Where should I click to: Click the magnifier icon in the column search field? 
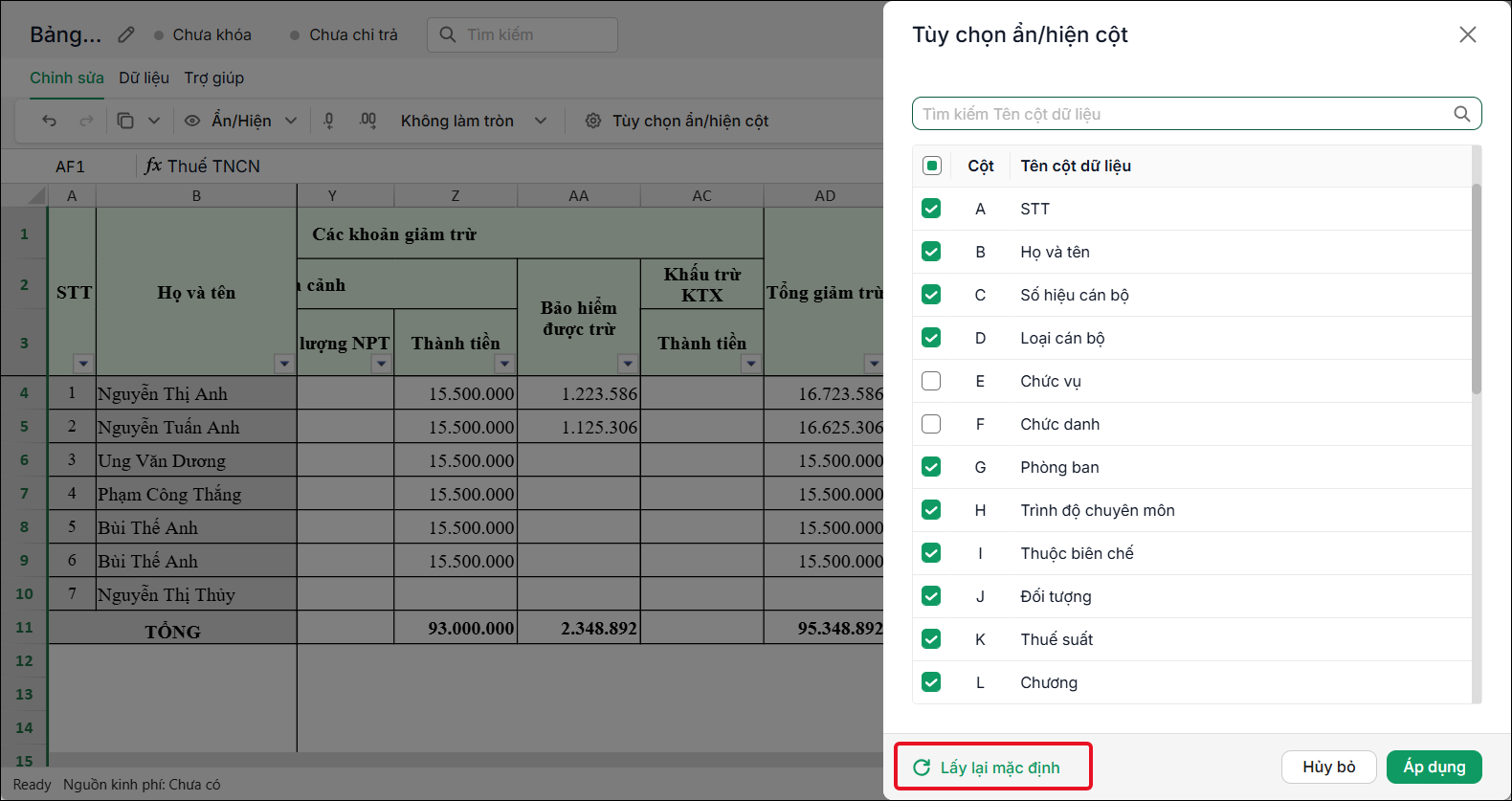[x=1462, y=114]
